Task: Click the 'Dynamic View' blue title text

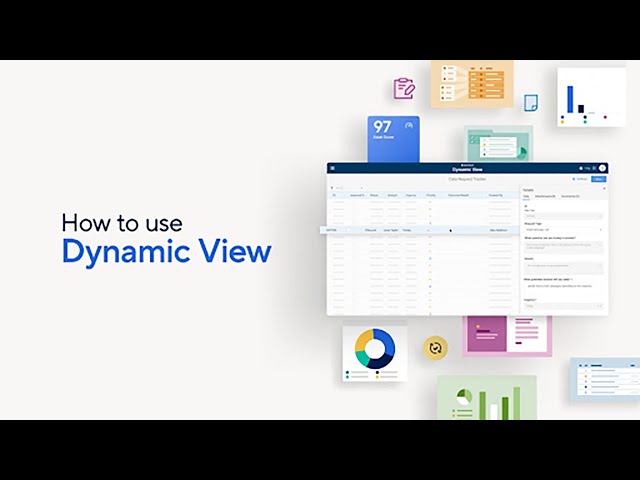Action: (167, 252)
